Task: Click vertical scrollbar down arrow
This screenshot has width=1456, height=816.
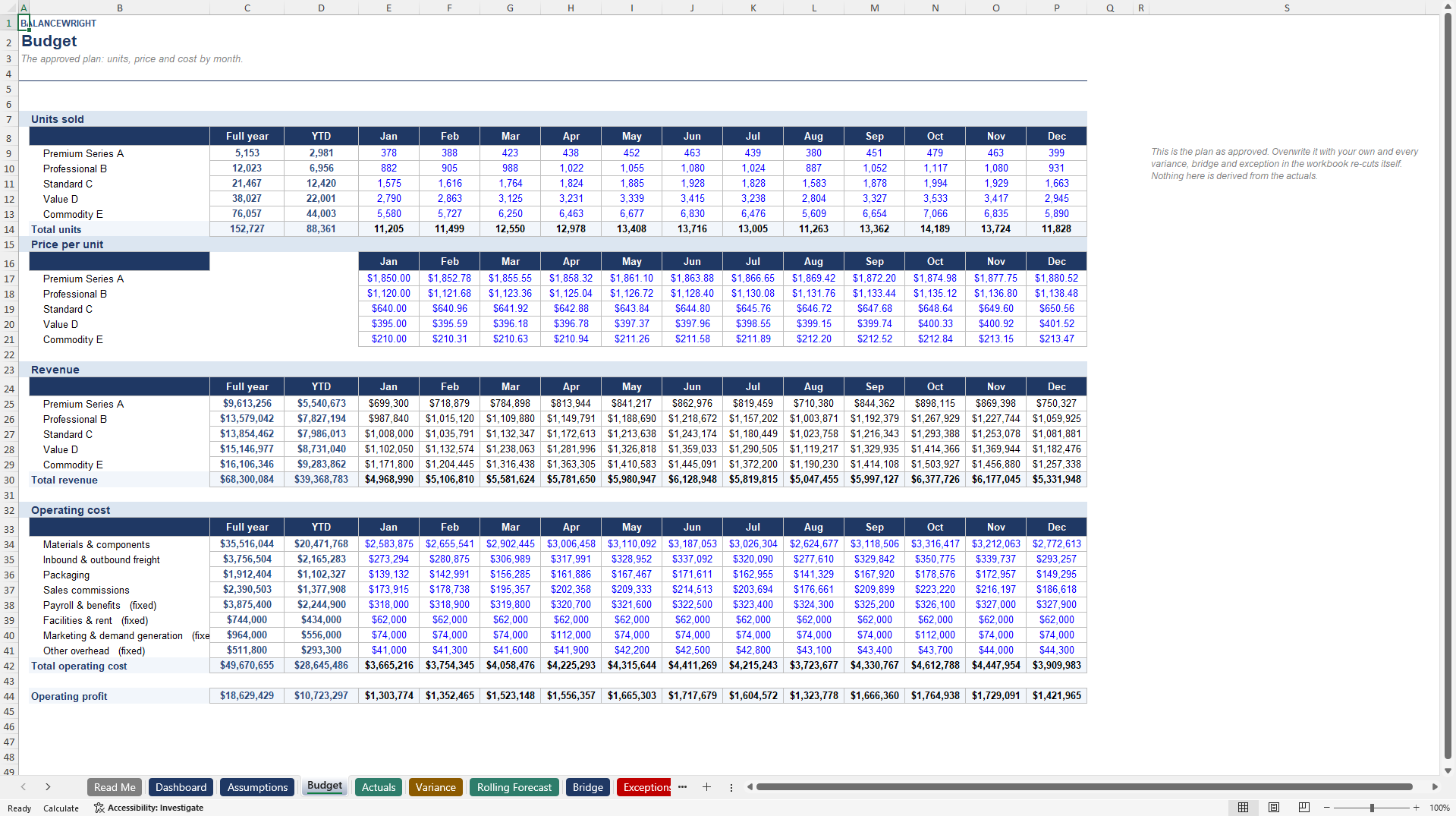Action: coord(1448,770)
